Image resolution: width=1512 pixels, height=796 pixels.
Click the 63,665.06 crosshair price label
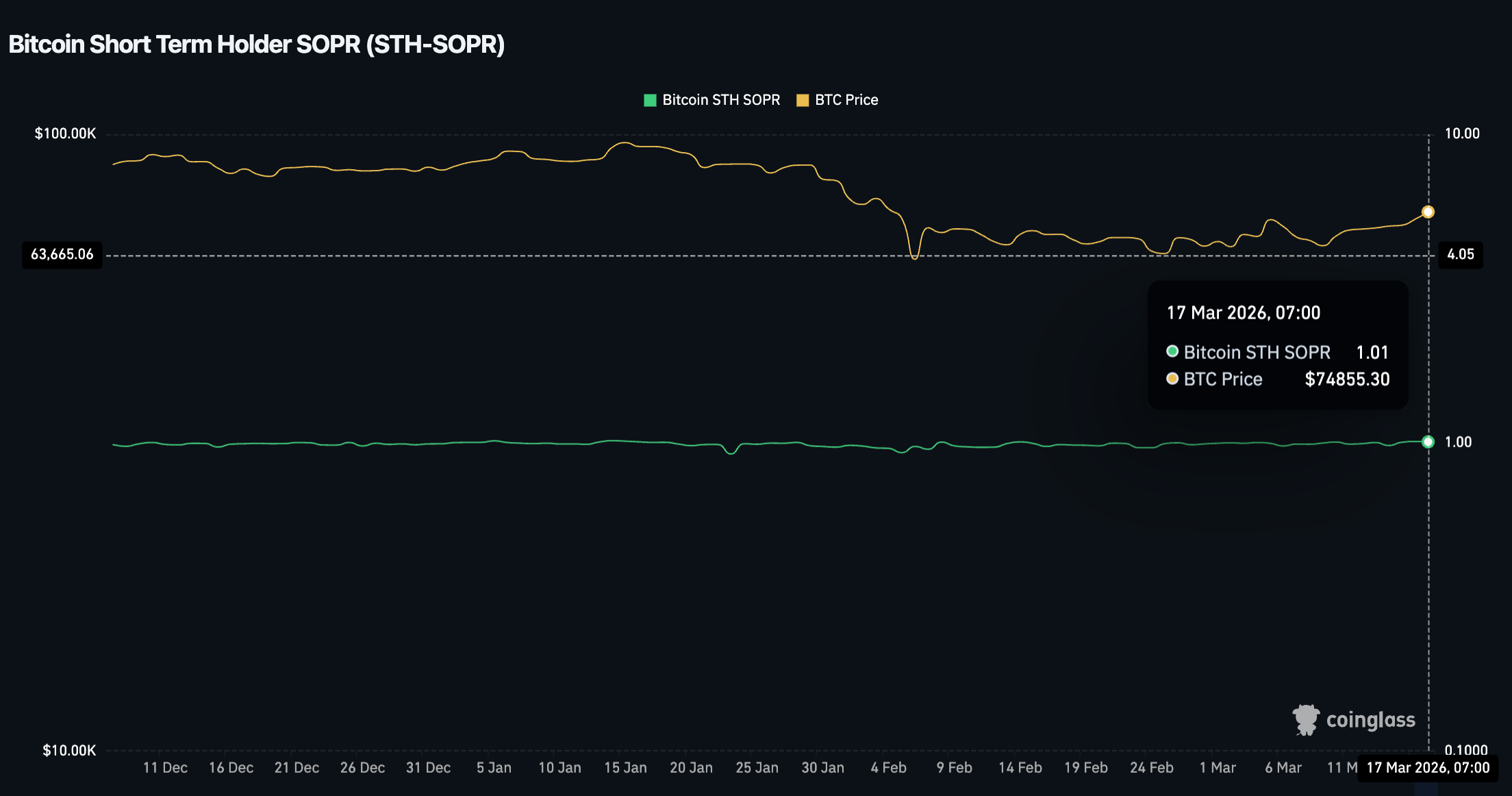pyautogui.click(x=62, y=255)
